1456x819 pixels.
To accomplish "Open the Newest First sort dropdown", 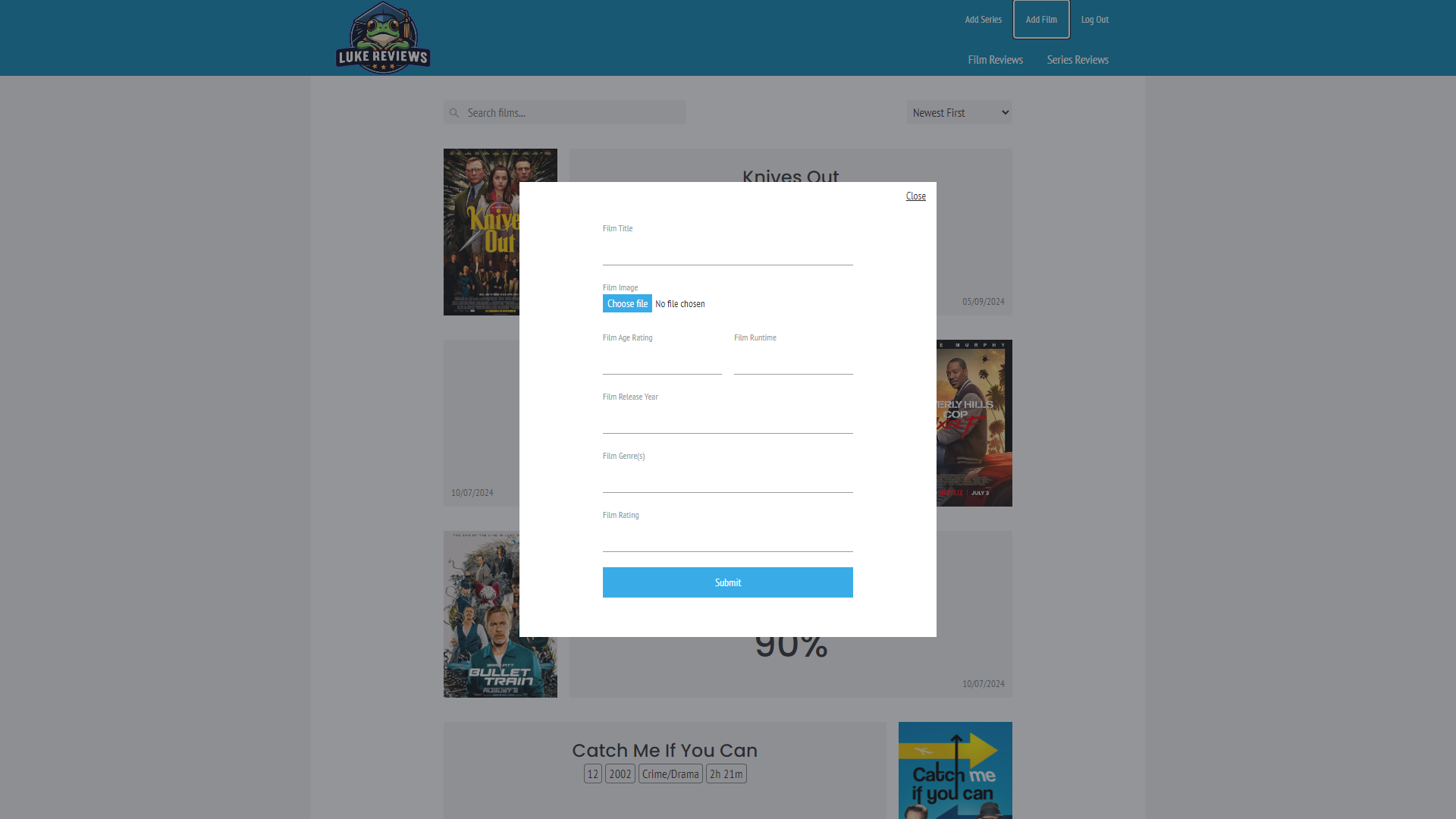I will pos(959,112).
